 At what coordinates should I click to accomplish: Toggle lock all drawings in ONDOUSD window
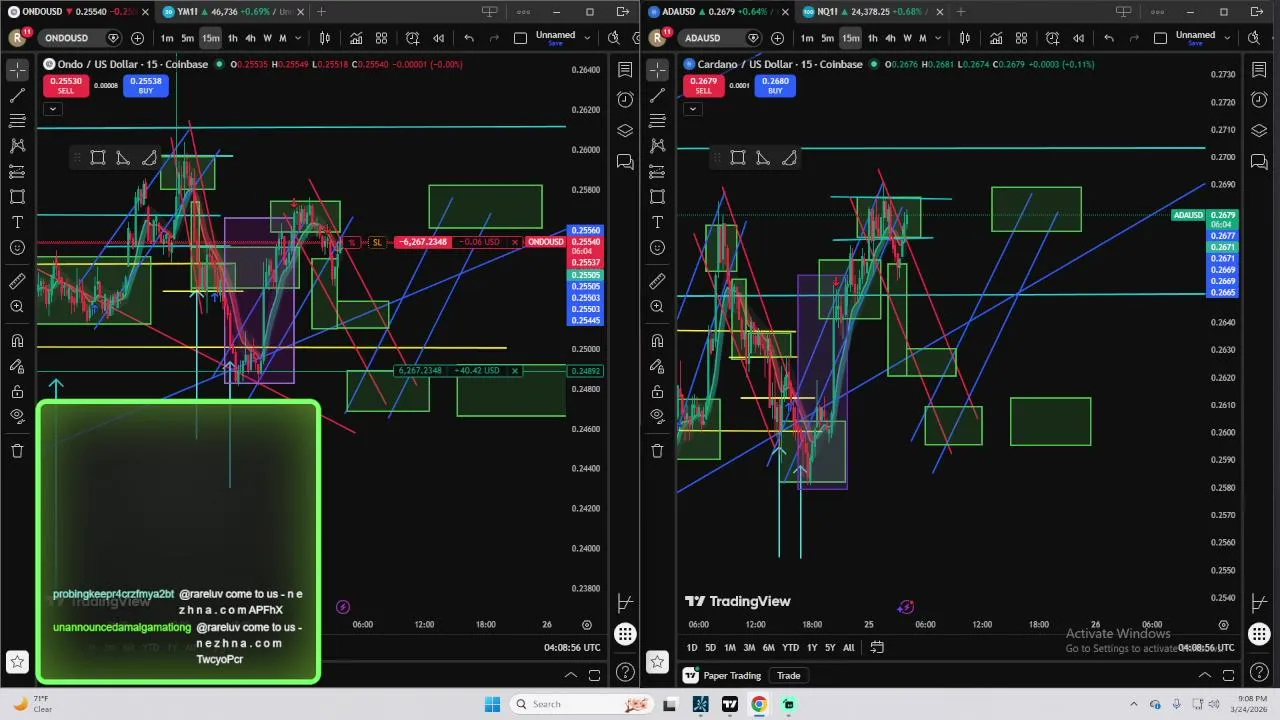coord(17,391)
